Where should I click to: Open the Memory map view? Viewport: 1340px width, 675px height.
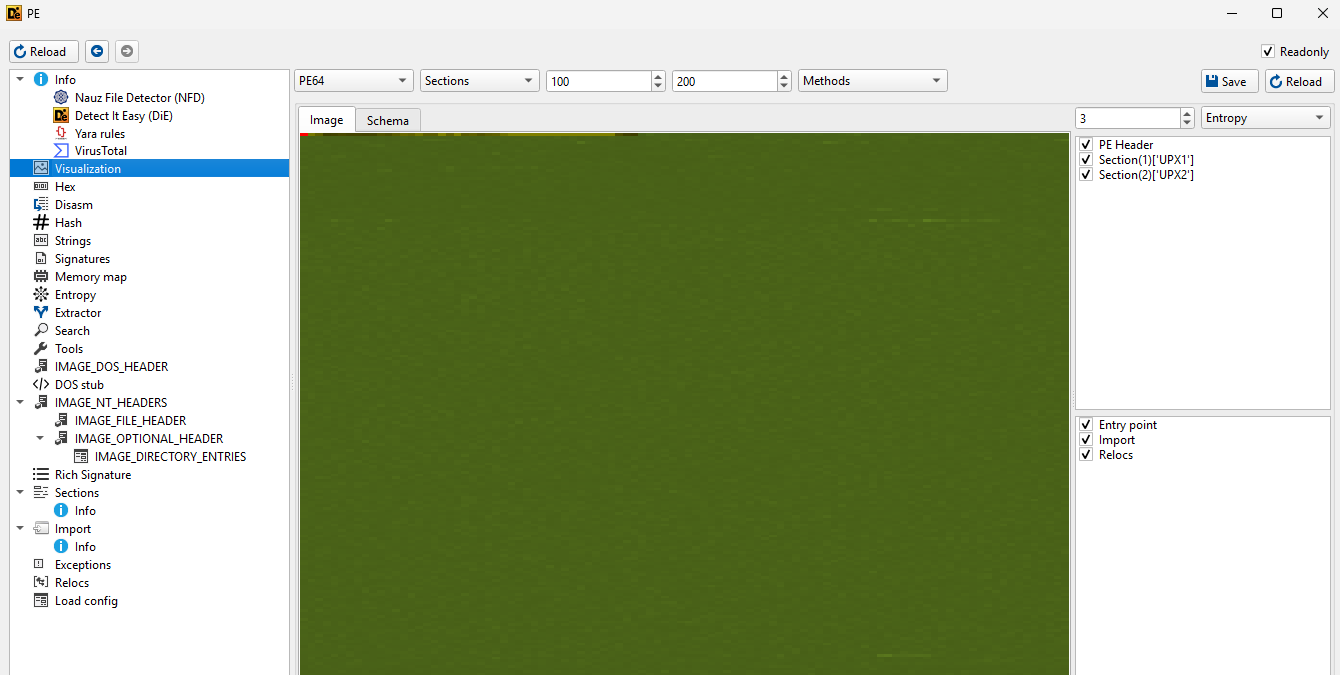coord(90,277)
